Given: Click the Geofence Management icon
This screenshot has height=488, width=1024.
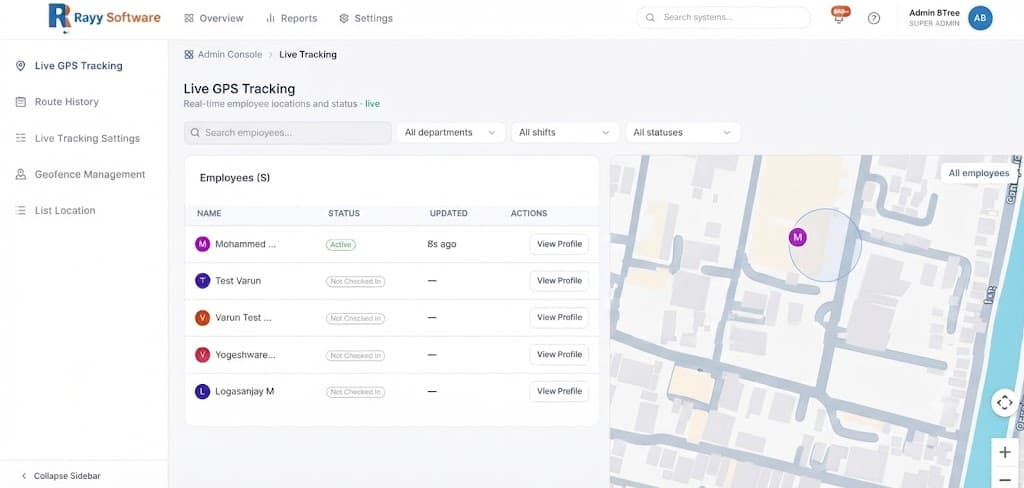Looking at the screenshot, I should (20, 174).
